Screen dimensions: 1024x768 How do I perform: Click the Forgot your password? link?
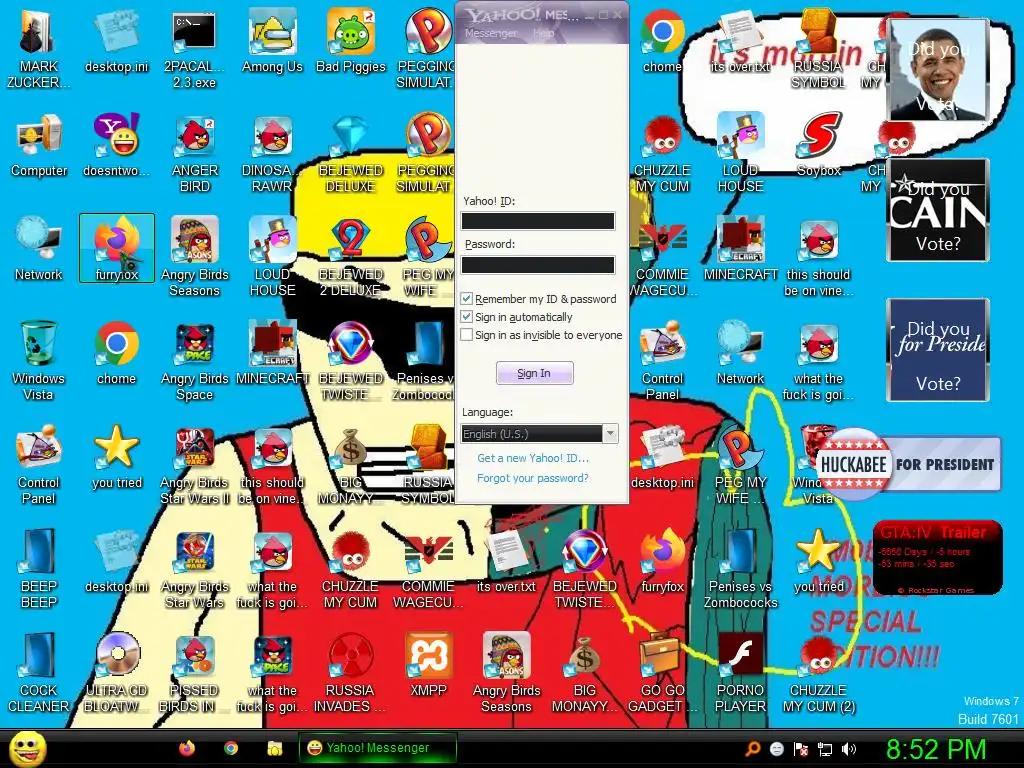532,478
